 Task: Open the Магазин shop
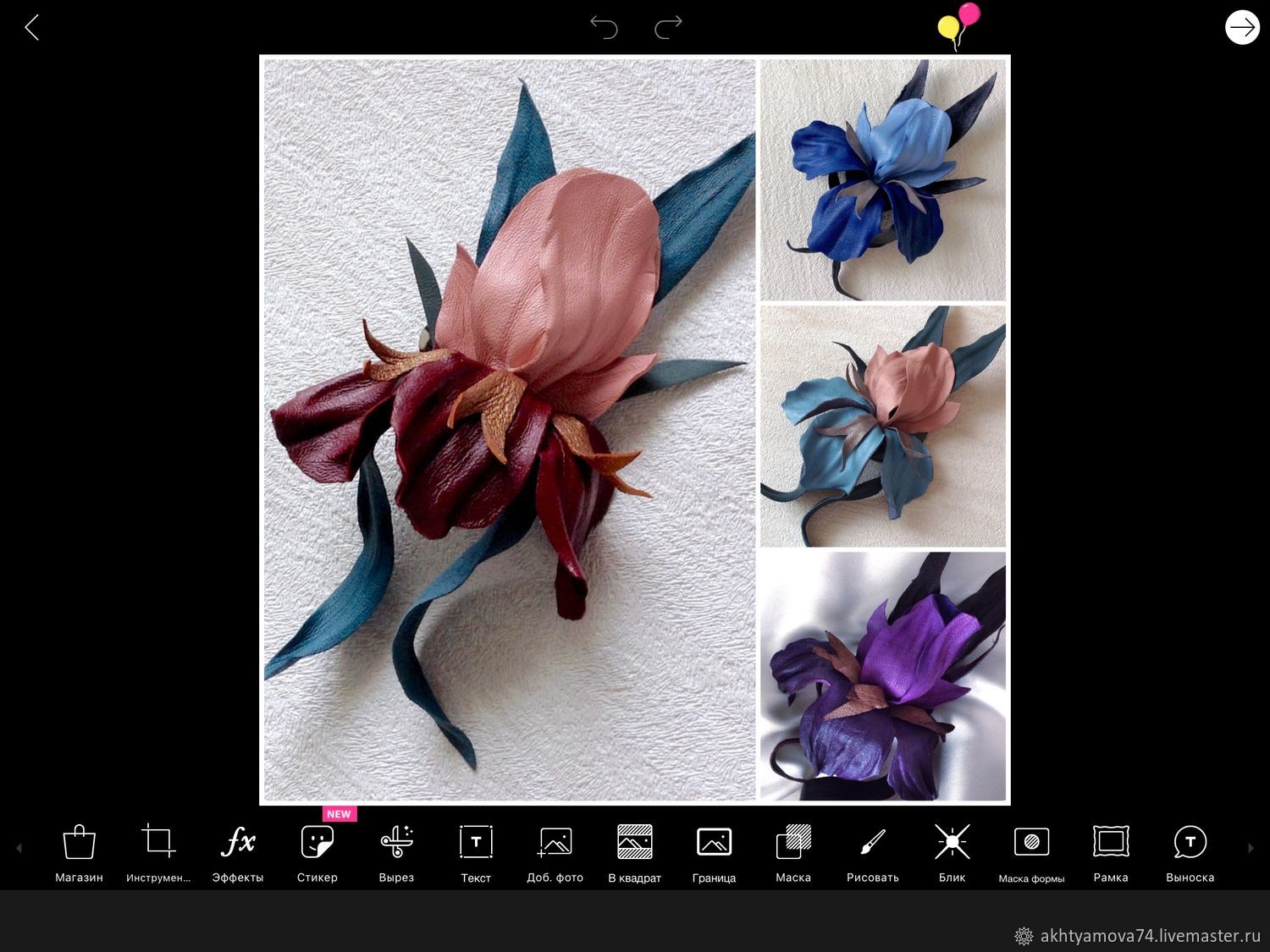[x=80, y=853]
